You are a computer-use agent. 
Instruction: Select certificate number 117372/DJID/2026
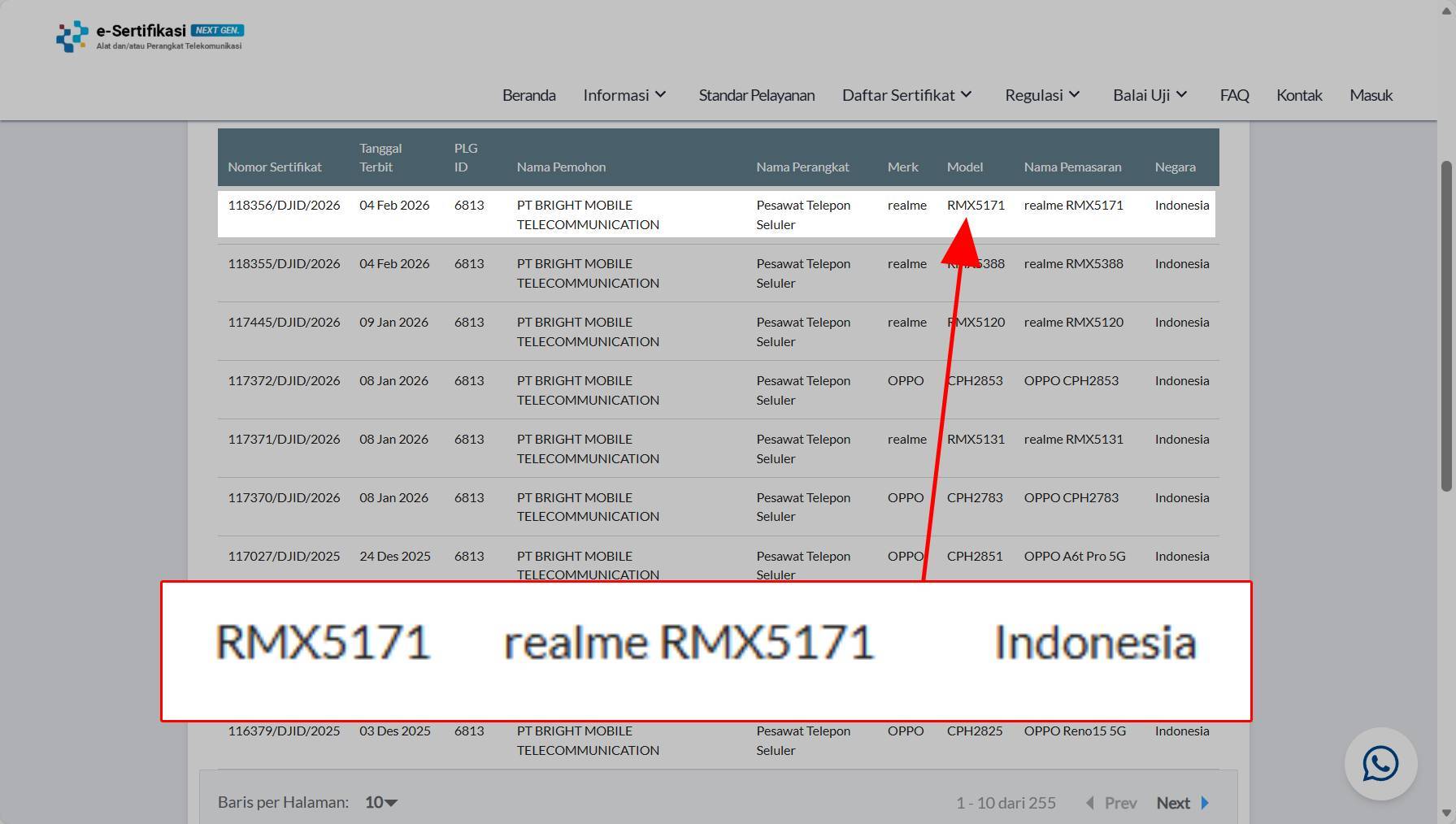[x=284, y=380]
